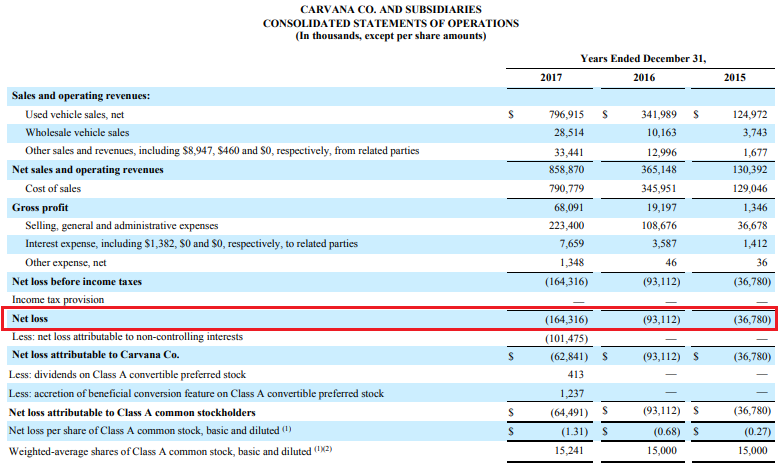Select the 2015 column header
The height and width of the screenshot is (467, 779).
pyautogui.click(x=734, y=78)
